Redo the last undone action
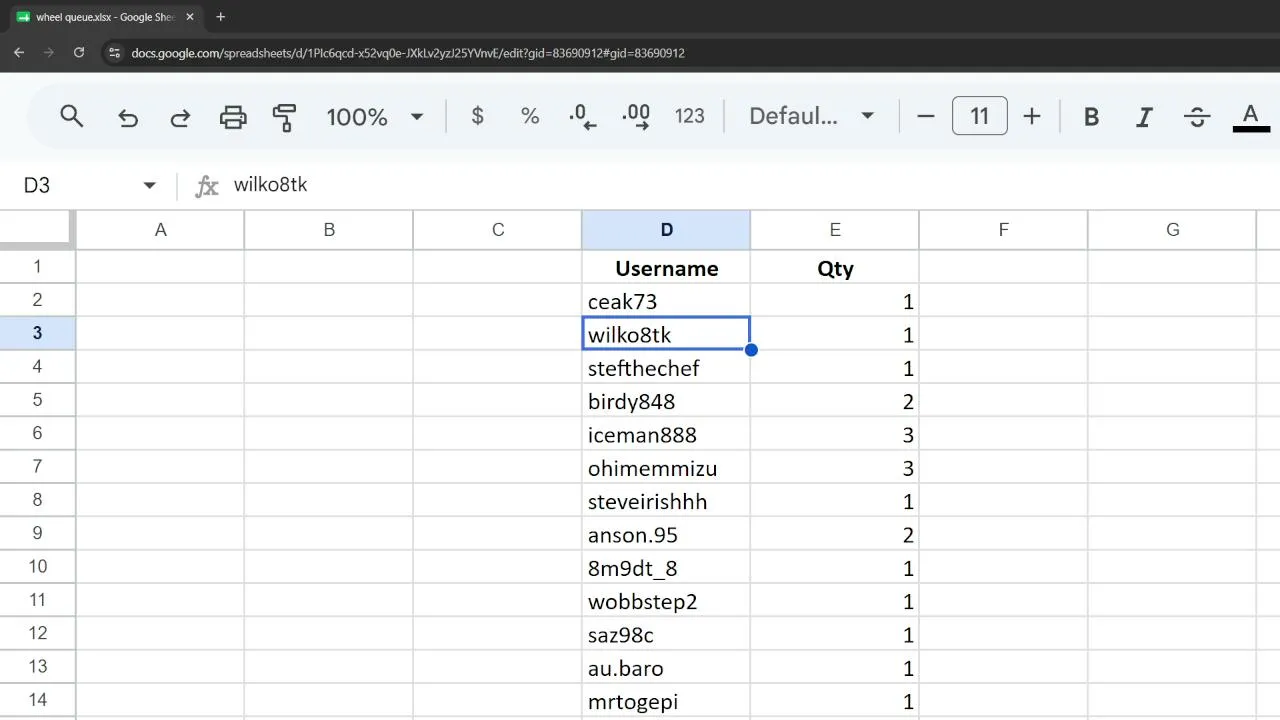The height and width of the screenshot is (720, 1280). pyautogui.click(x=180, y=117)
